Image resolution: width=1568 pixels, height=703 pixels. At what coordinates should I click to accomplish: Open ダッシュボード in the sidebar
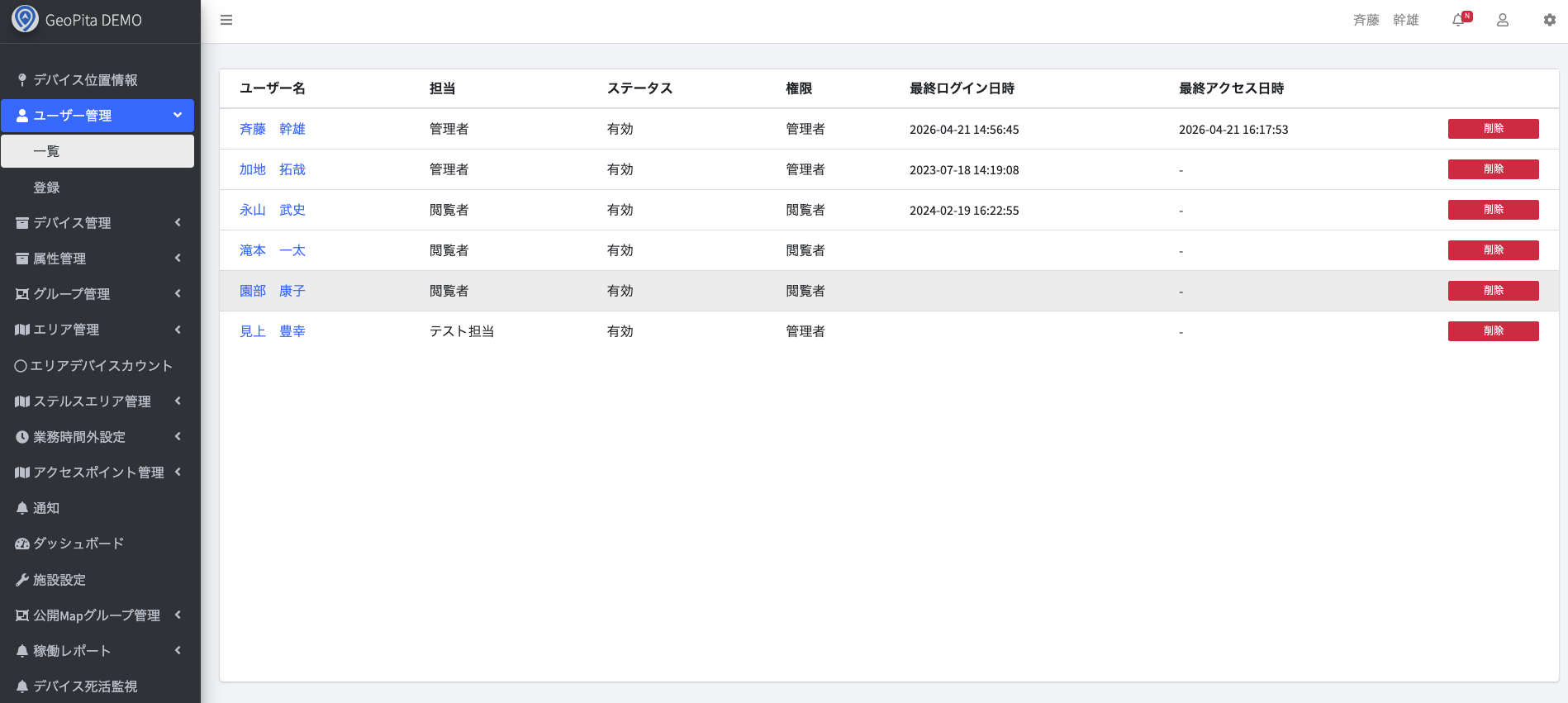pos(78,544)
